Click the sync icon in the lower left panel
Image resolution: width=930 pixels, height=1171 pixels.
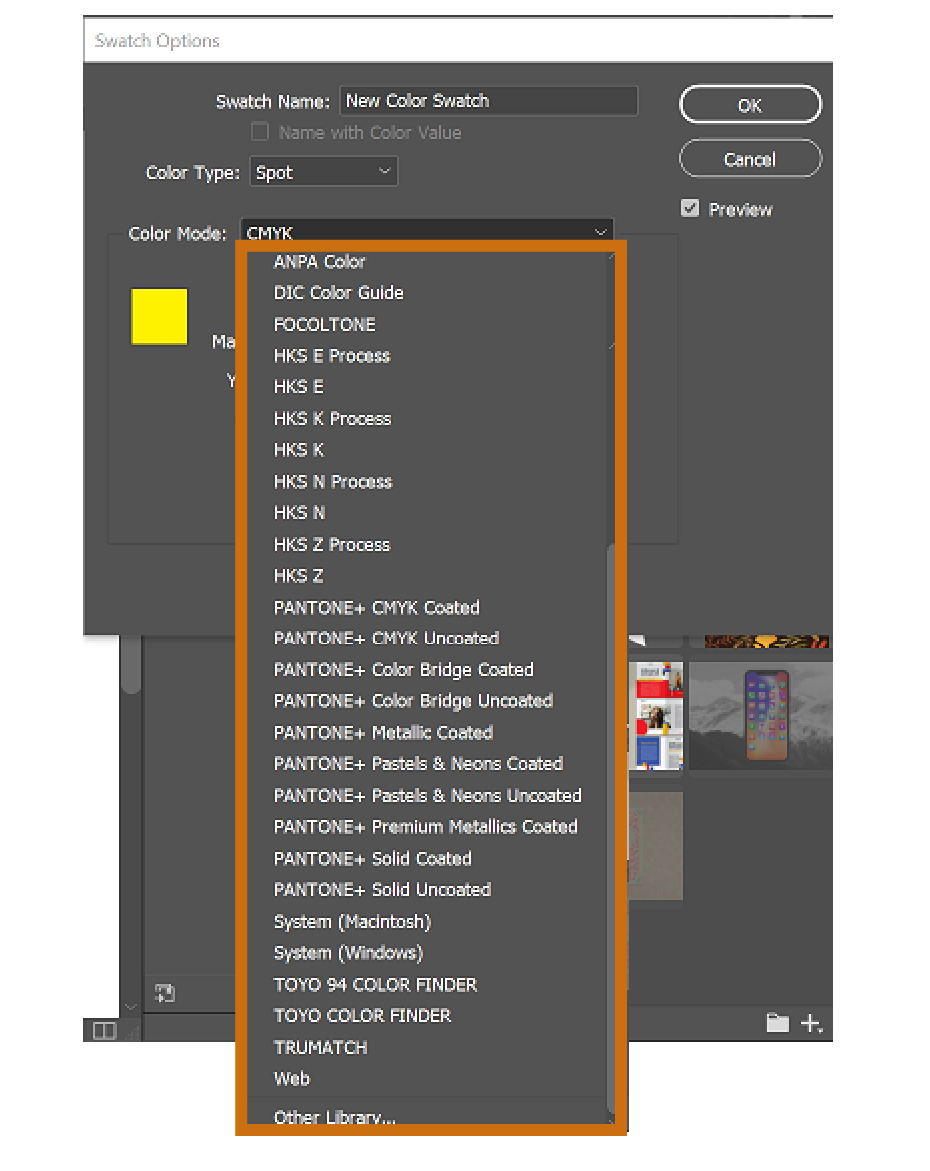click(165, 993)
